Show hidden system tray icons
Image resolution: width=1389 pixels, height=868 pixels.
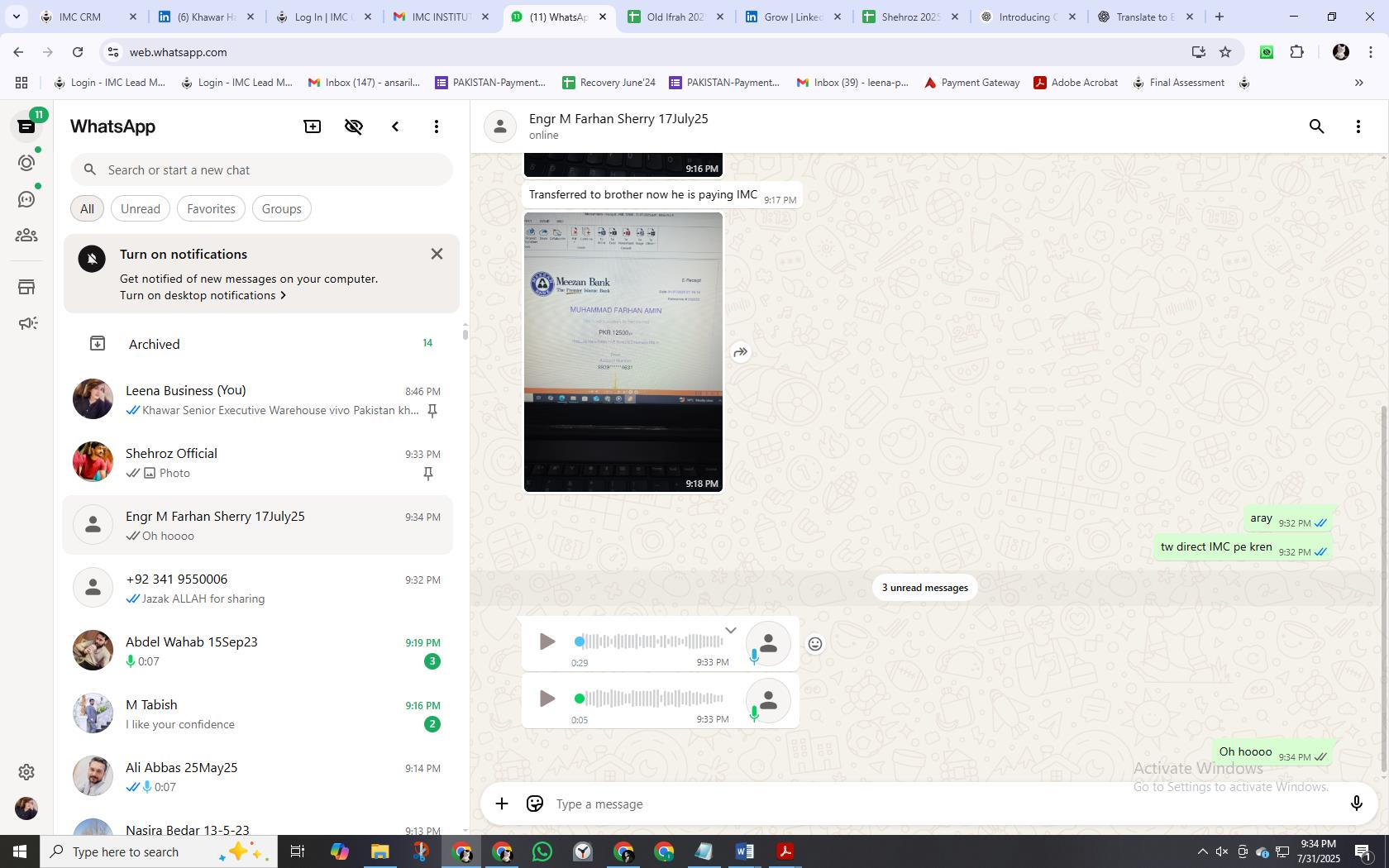(x=1203, y=851)
